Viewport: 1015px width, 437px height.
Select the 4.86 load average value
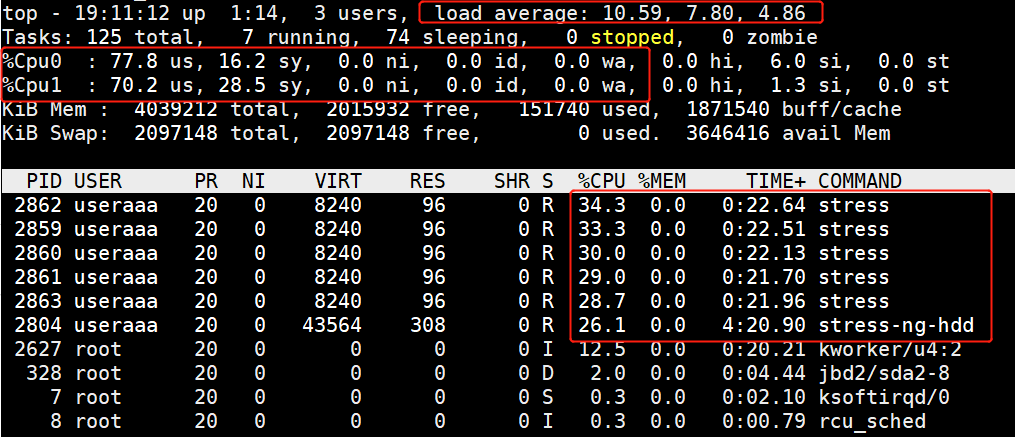point(782,12)
